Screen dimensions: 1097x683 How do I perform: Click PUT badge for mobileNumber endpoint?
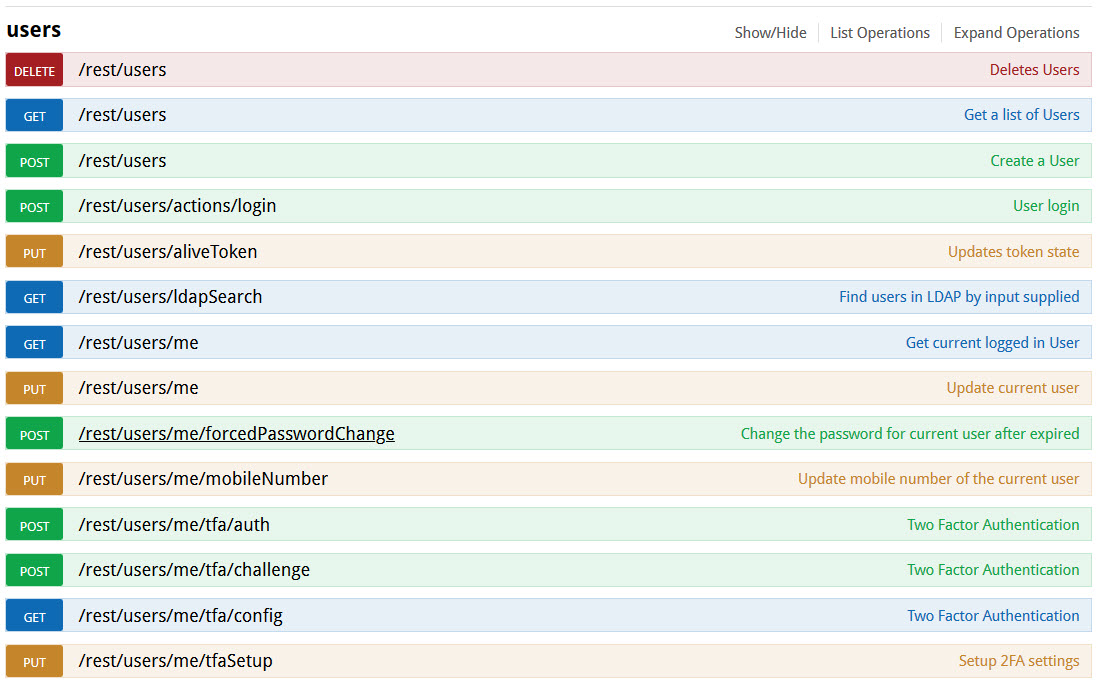[x=34, y=480]
